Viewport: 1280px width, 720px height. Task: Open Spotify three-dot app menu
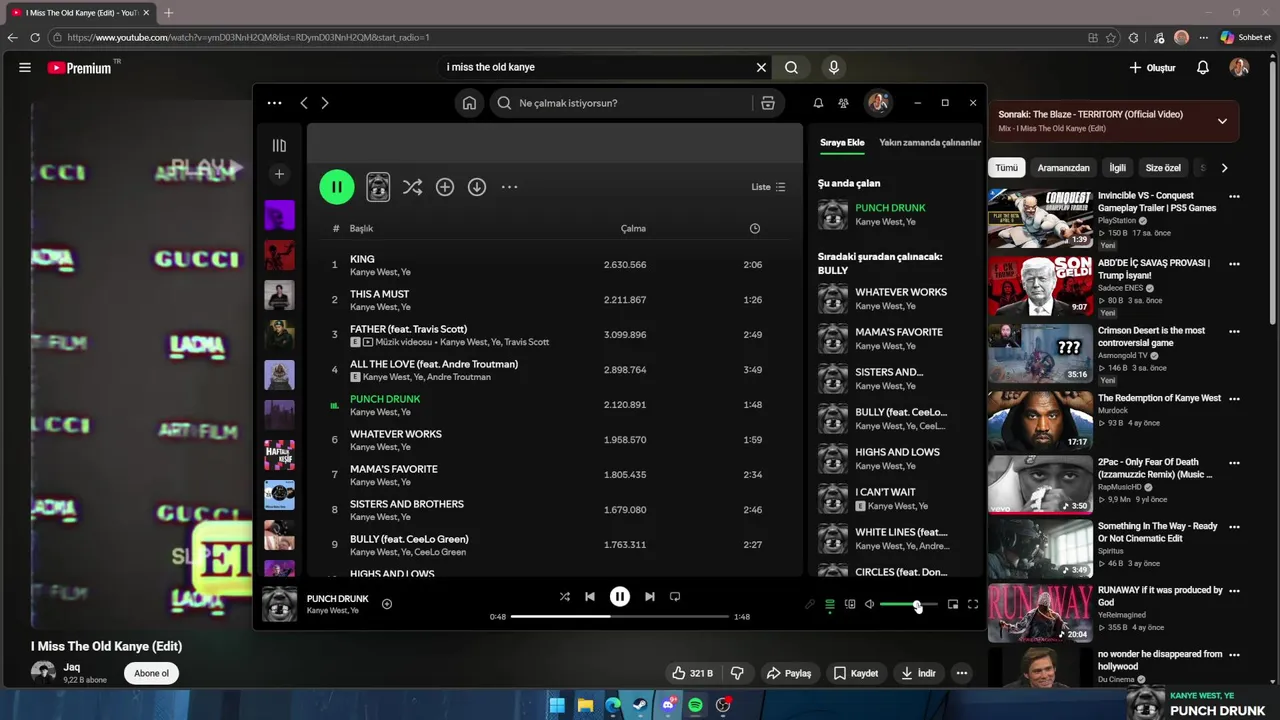coord(274,103)
